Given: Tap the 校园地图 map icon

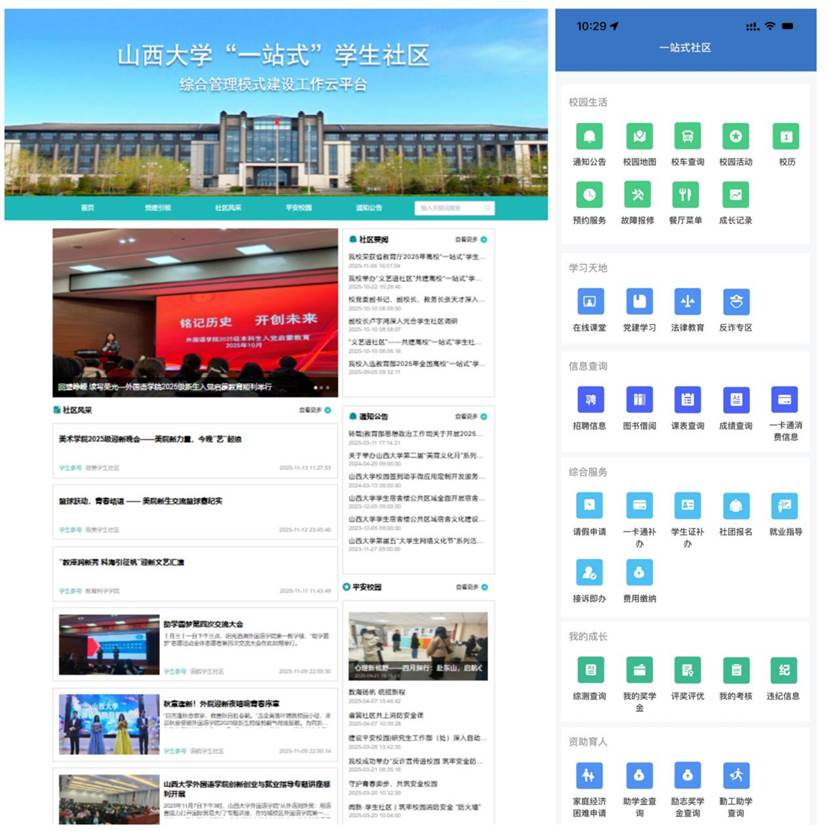Looking at the screenshot, I should pos(638,136).
